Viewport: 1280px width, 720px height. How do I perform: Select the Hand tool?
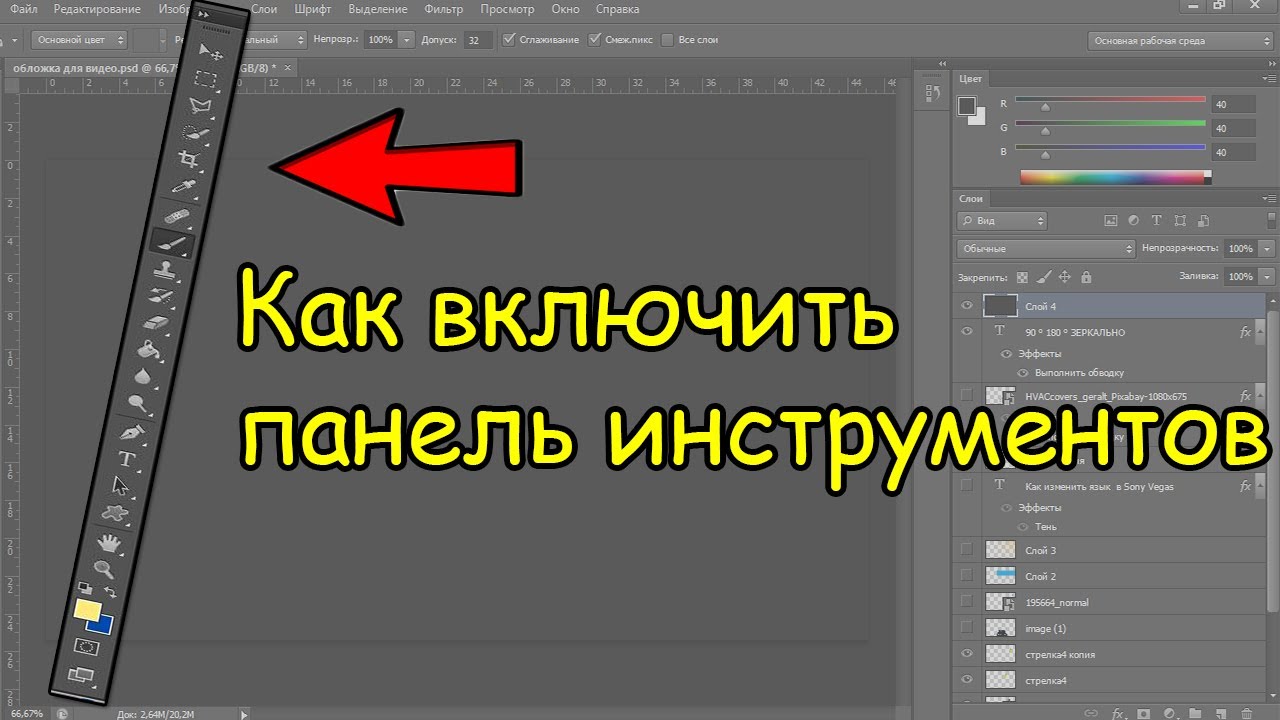[x=109, y=543]
